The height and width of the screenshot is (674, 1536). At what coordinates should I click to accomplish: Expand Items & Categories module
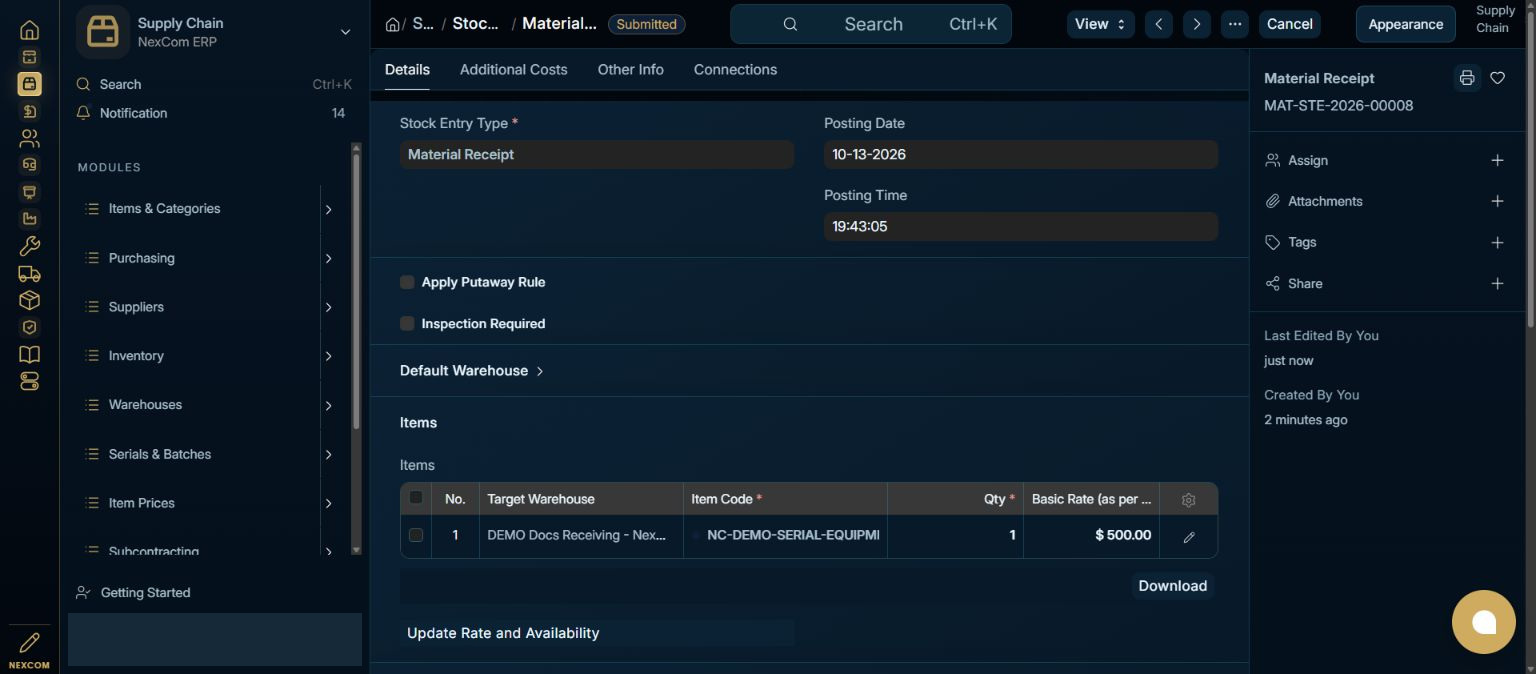[x=328, y=209]
